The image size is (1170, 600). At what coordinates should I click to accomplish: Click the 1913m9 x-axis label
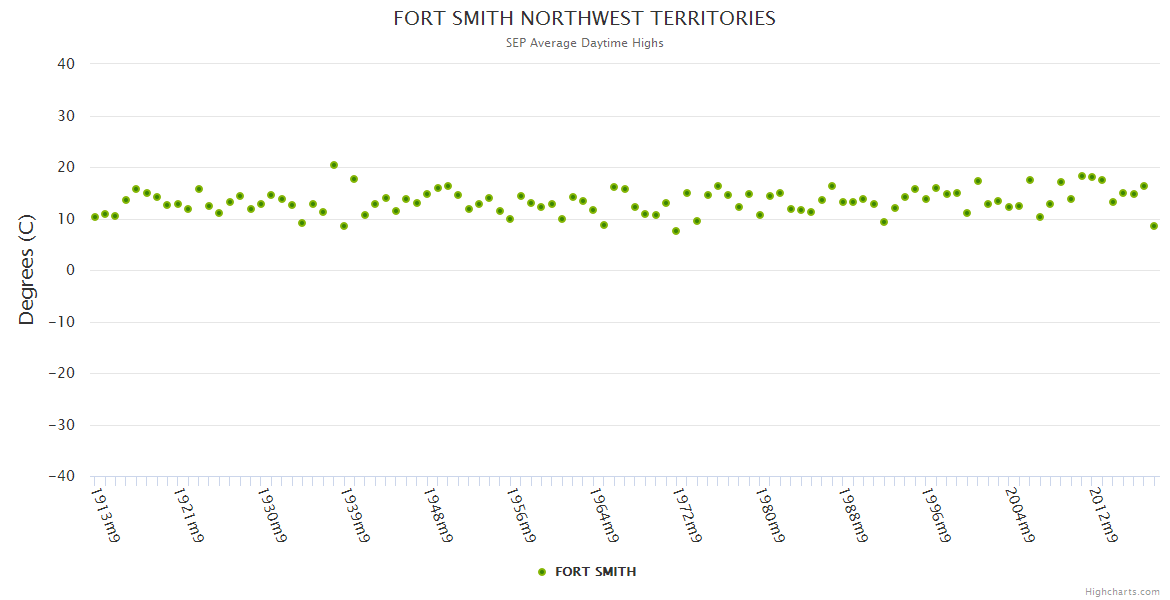tap(105, 515)
